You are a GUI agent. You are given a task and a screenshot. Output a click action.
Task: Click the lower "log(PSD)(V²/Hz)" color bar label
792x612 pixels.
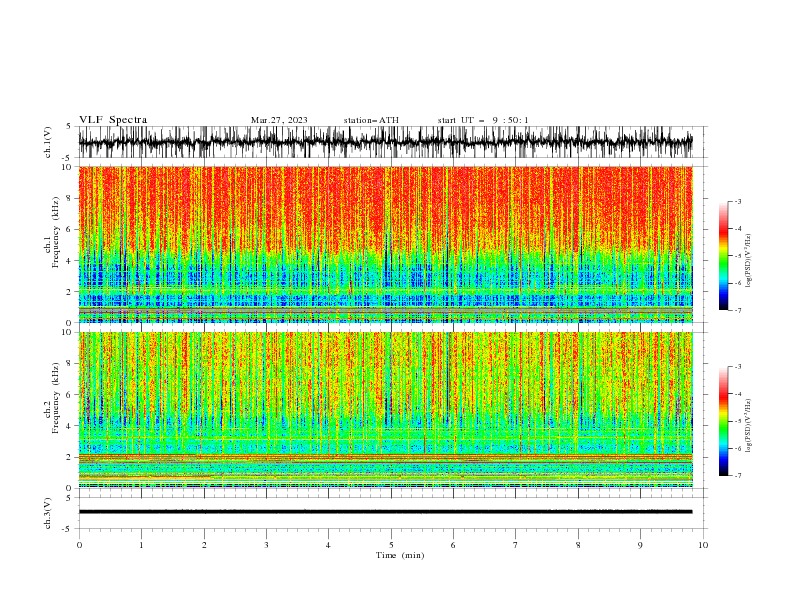click(x=748, y=426)
